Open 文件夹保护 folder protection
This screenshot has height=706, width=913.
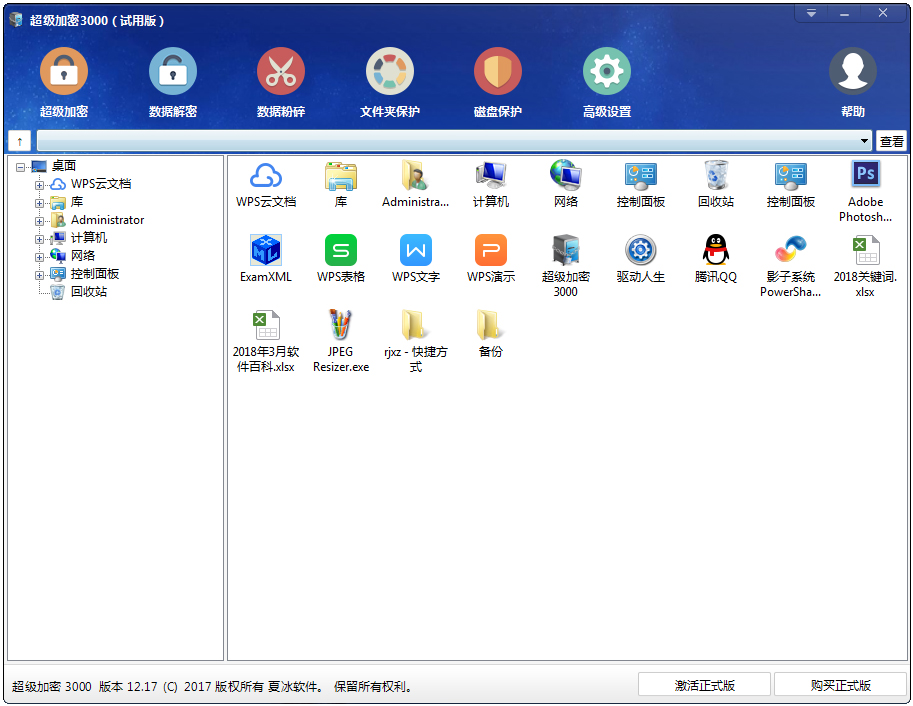pyautogui.click(x=390, y=72)
